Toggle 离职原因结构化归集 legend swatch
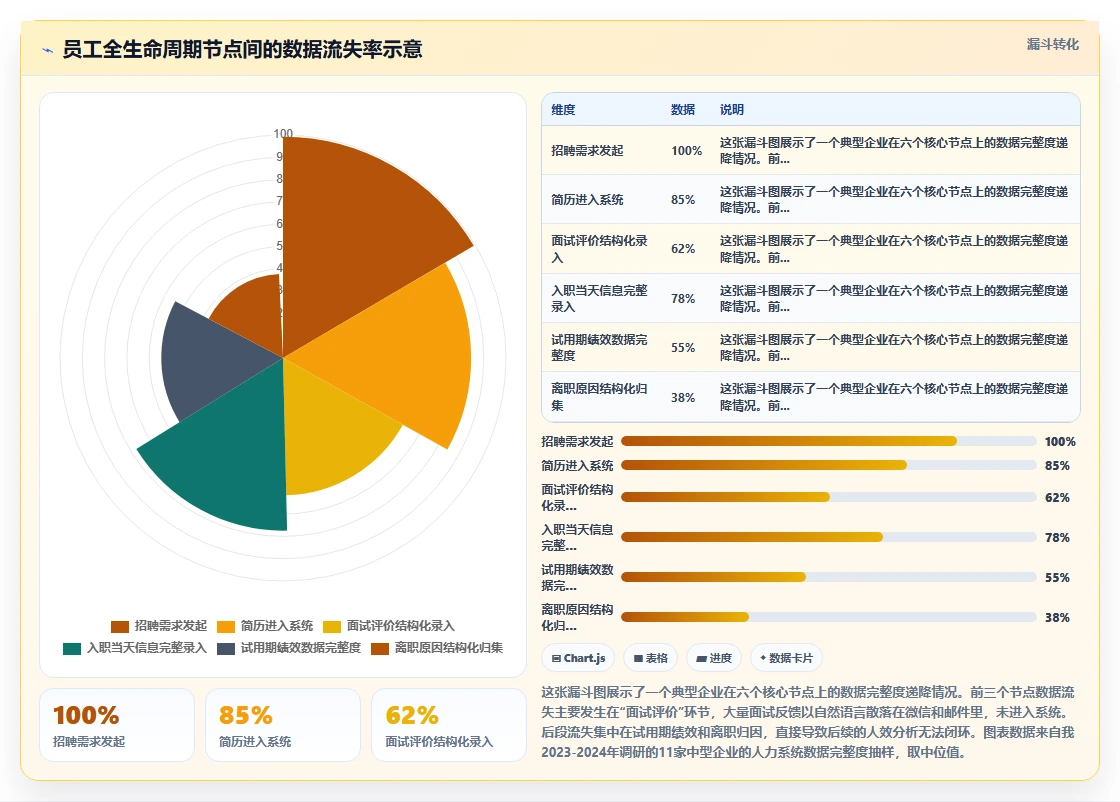This screenshot has height=802, width=1120. click(x=380, y=648)
